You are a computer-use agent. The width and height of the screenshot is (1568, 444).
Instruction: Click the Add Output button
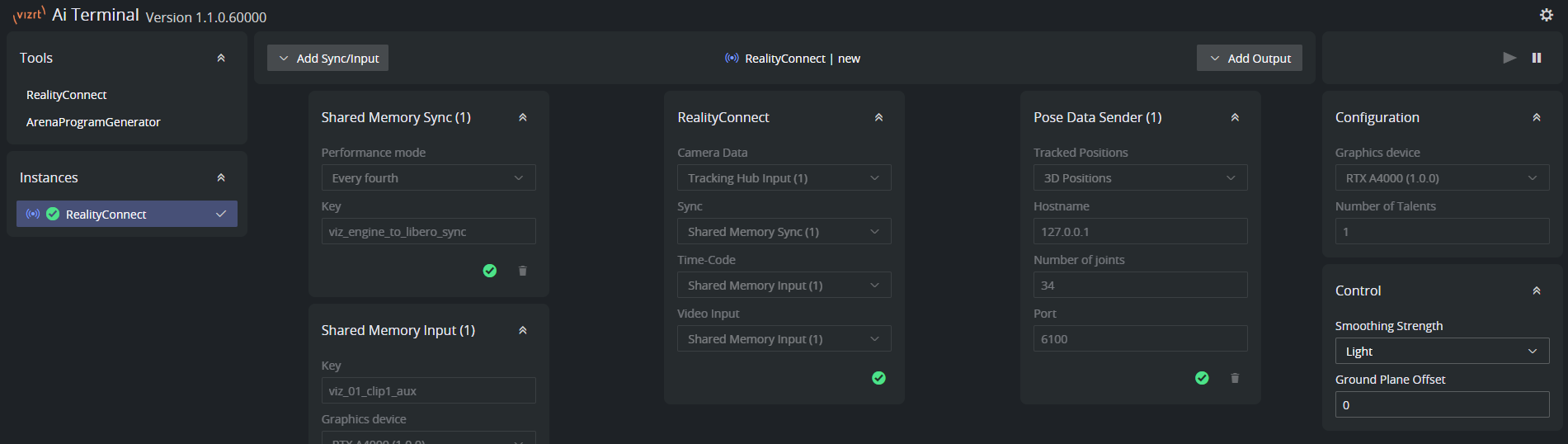1249,59
